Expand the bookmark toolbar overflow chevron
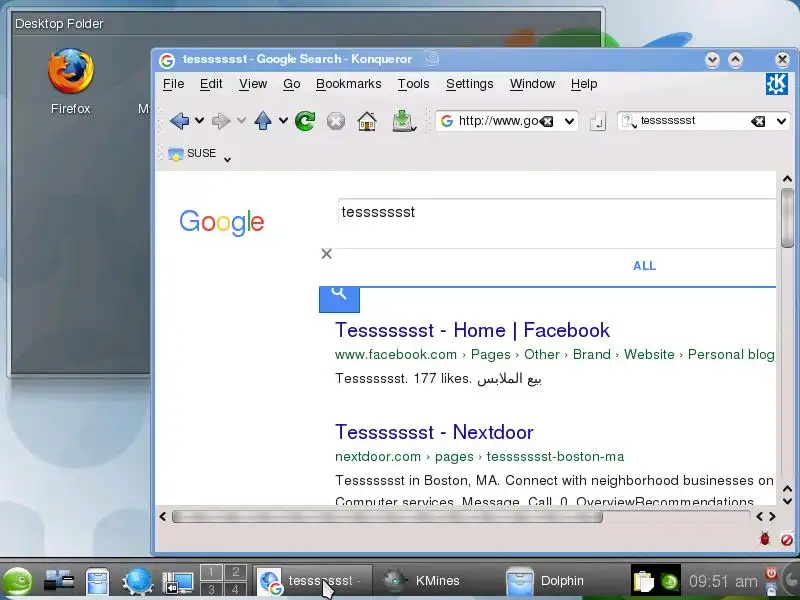 [x=228, y=160]
